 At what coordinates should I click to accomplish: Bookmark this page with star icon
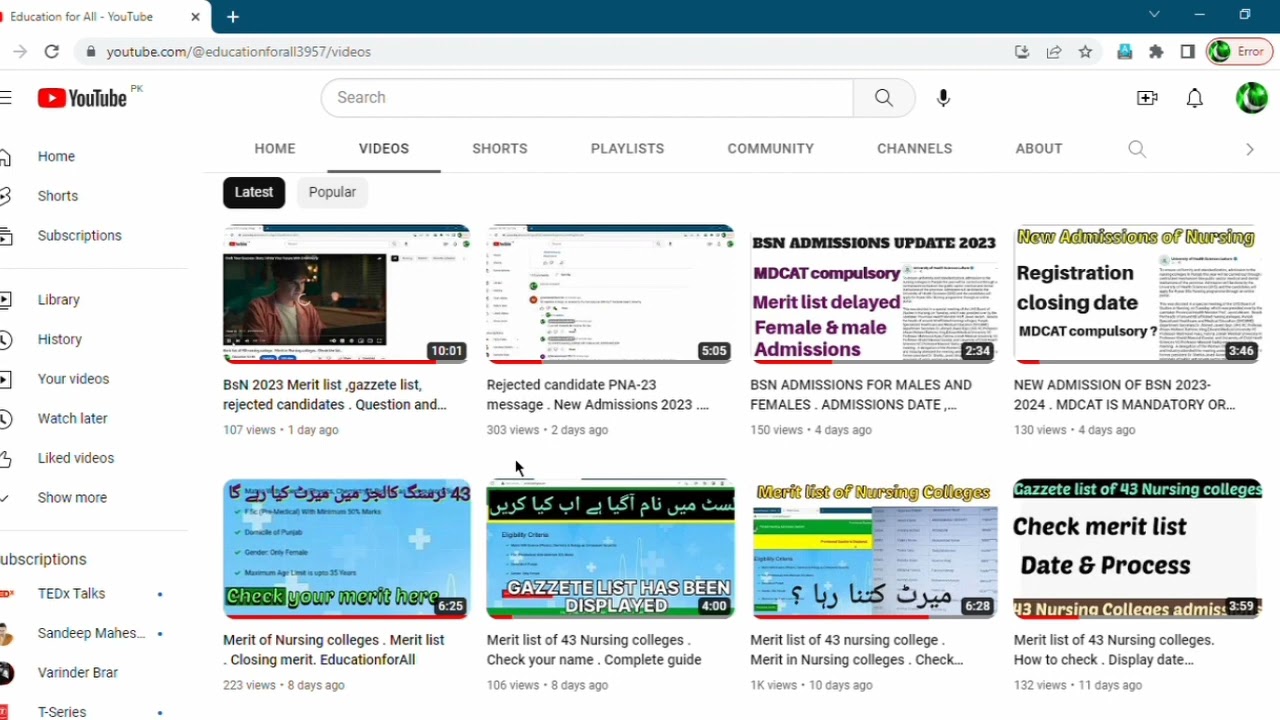pos(1085,52)
